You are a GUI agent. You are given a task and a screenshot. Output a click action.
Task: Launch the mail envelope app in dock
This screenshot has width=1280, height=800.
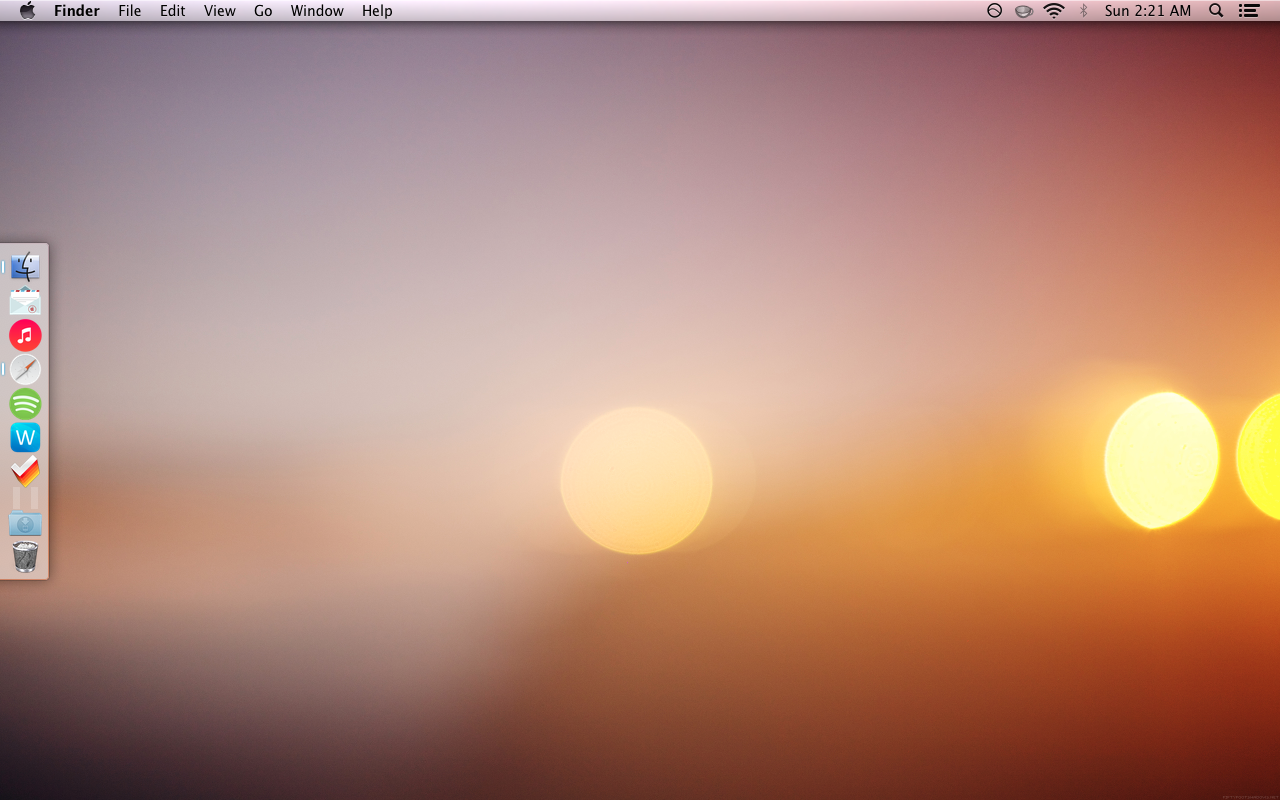click(25, 302)
